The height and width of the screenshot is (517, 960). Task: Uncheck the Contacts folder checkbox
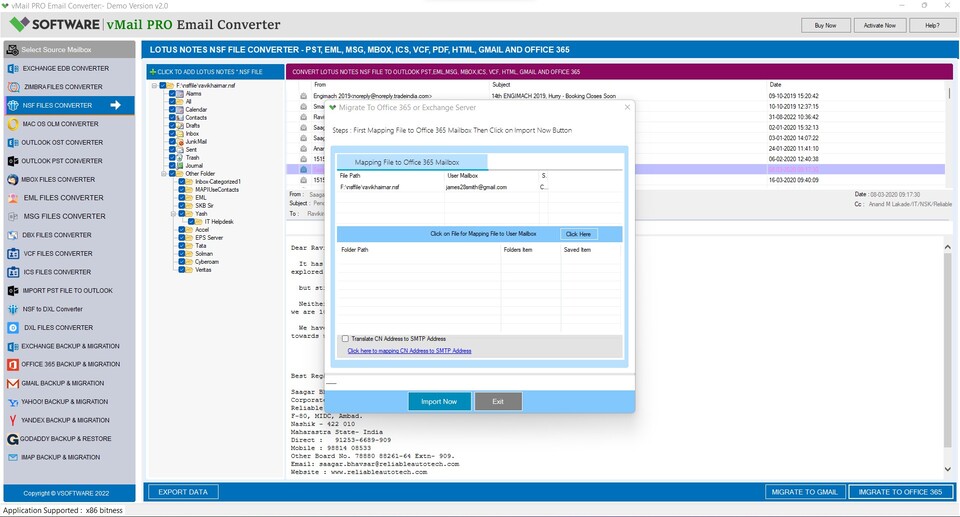point(172,118)
